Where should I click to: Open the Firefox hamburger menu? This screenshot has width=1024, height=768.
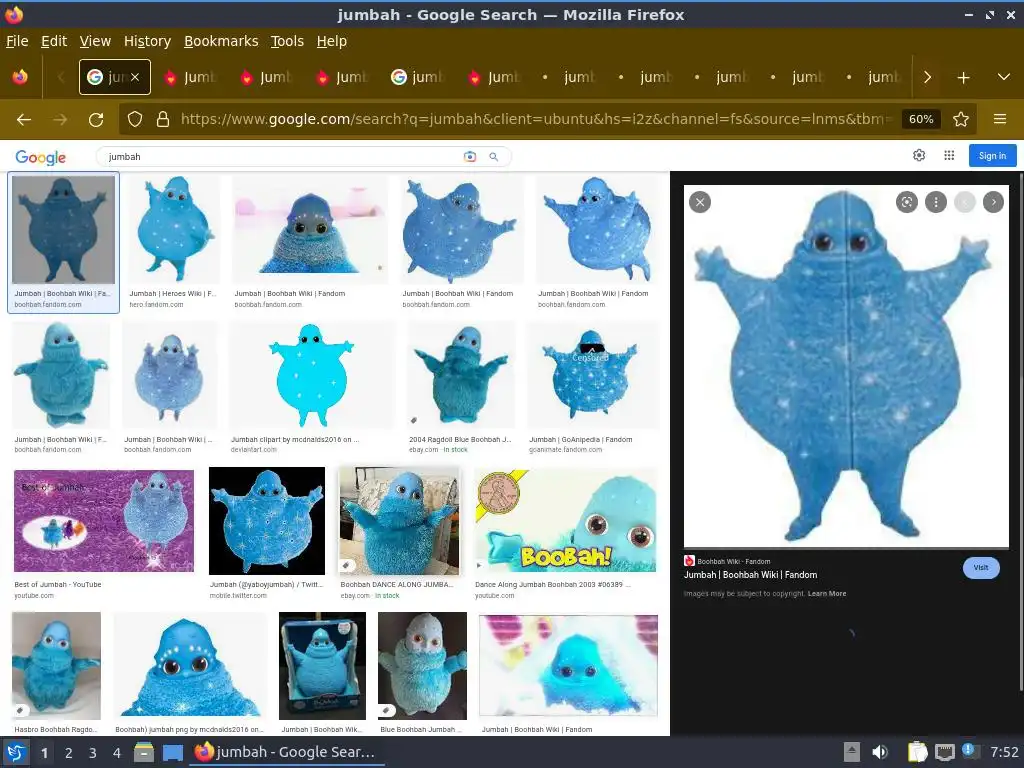point(1000,119)
